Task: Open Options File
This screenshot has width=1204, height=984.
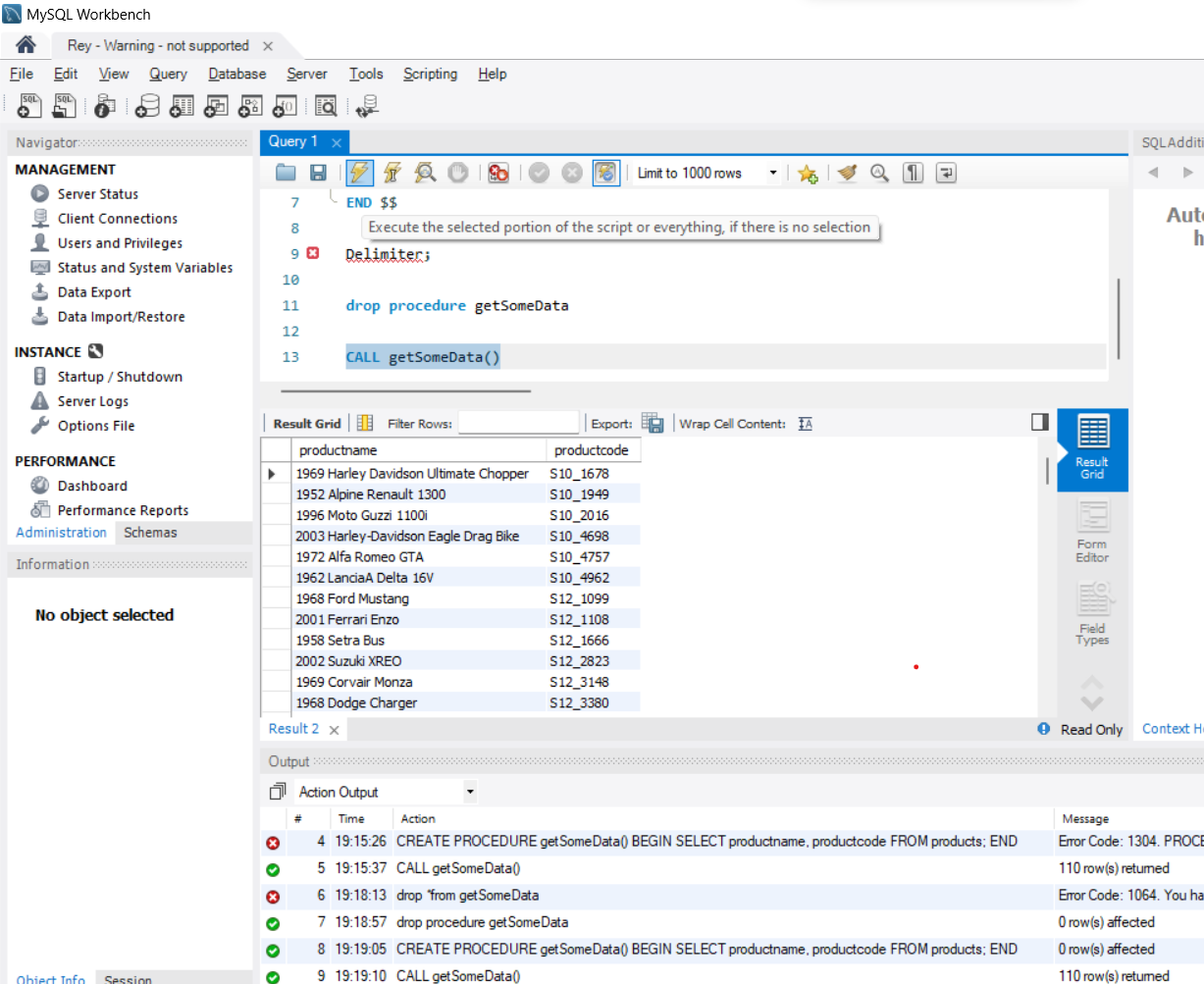Action: click(95, 426)
